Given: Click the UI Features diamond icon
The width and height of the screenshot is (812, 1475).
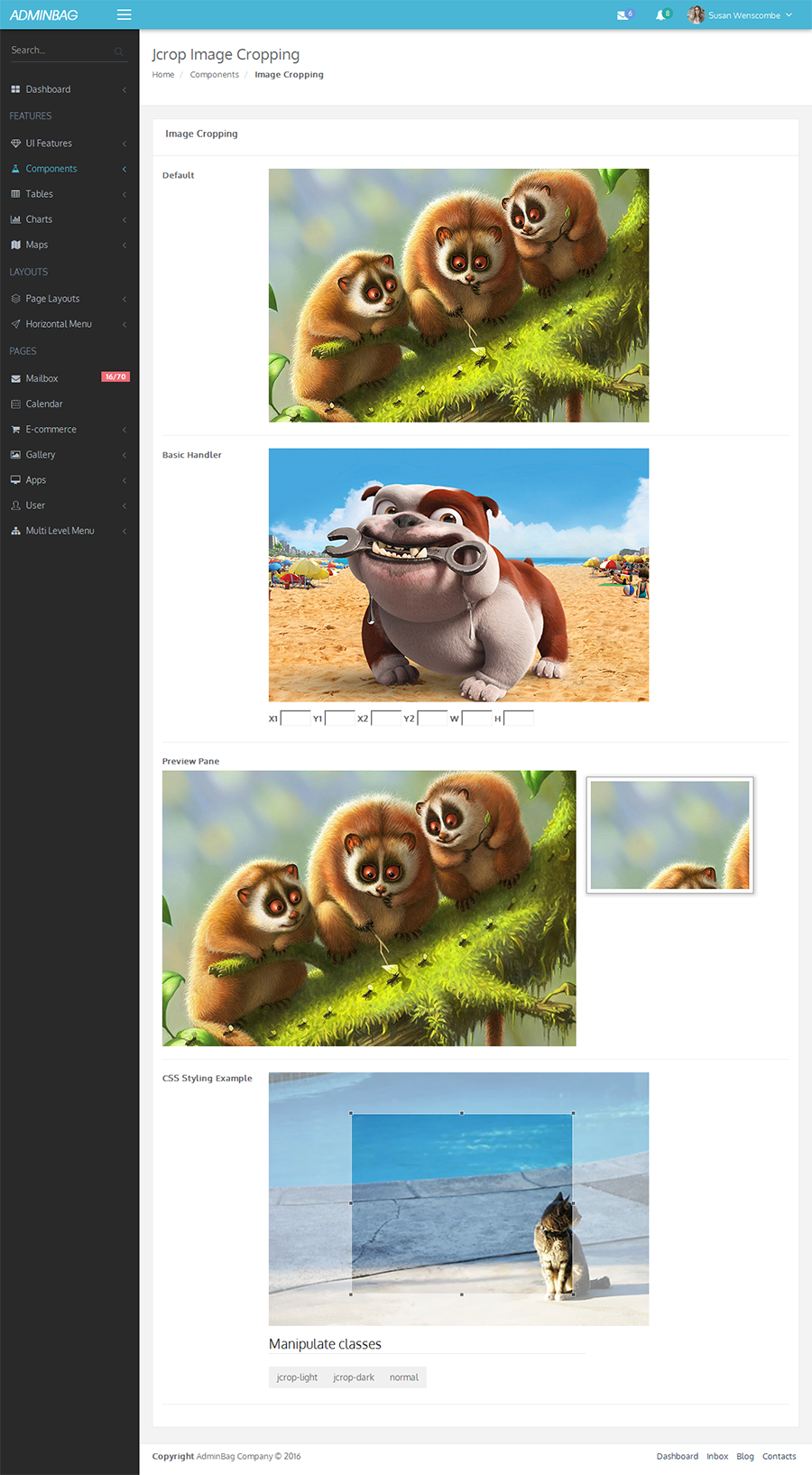Looking at the screenshot, I should click(15, 144).
